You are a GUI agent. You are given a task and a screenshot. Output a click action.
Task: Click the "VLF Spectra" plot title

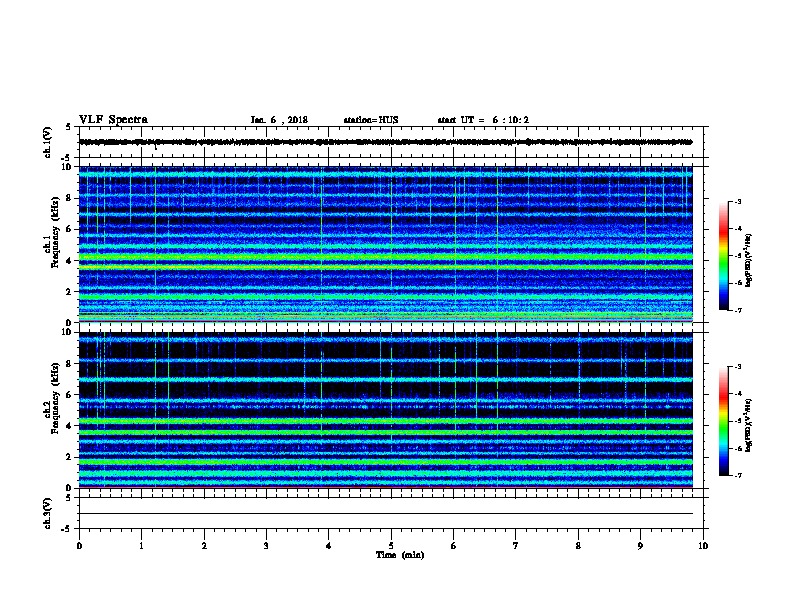113,120
